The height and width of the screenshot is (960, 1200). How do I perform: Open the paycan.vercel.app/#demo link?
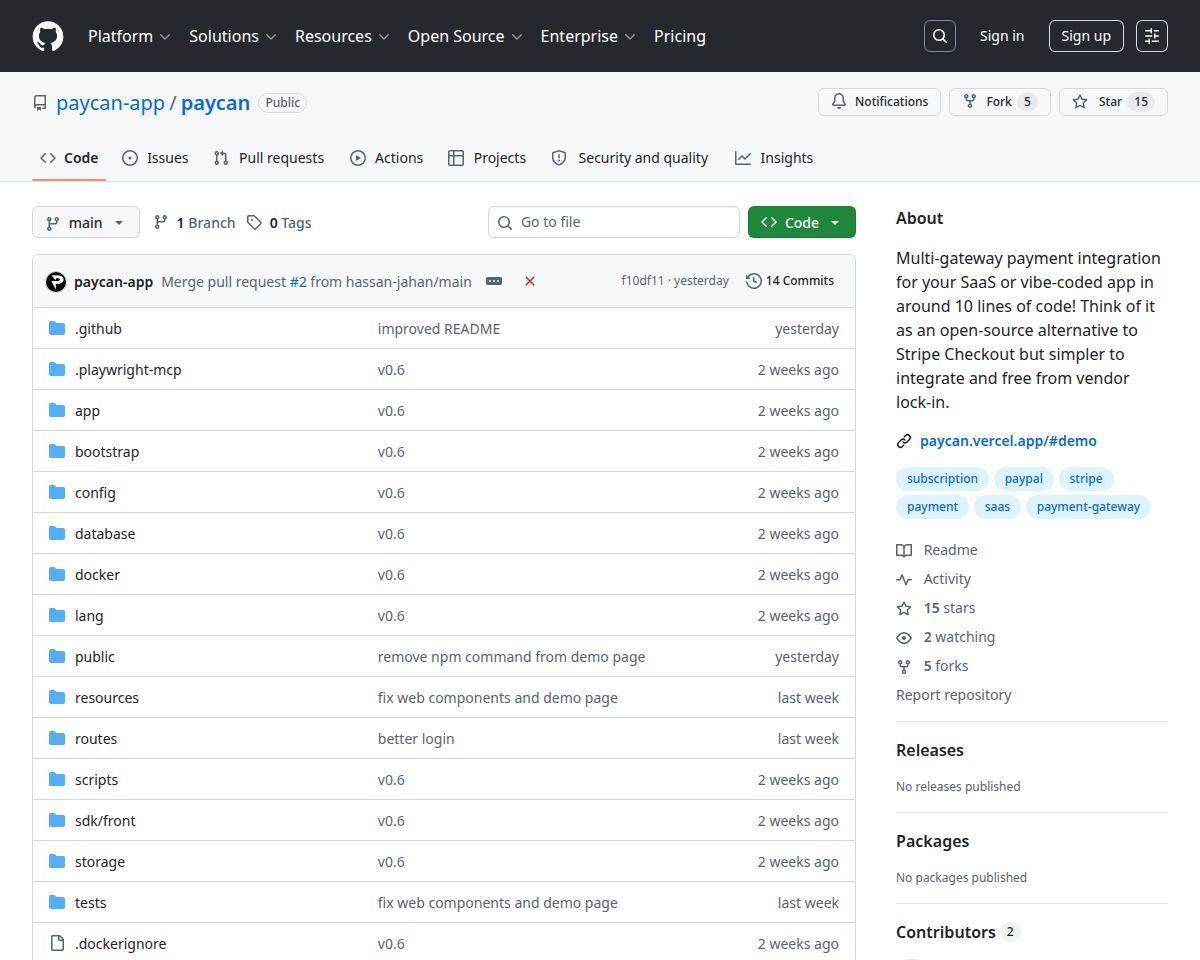[x=1008, y=441]
